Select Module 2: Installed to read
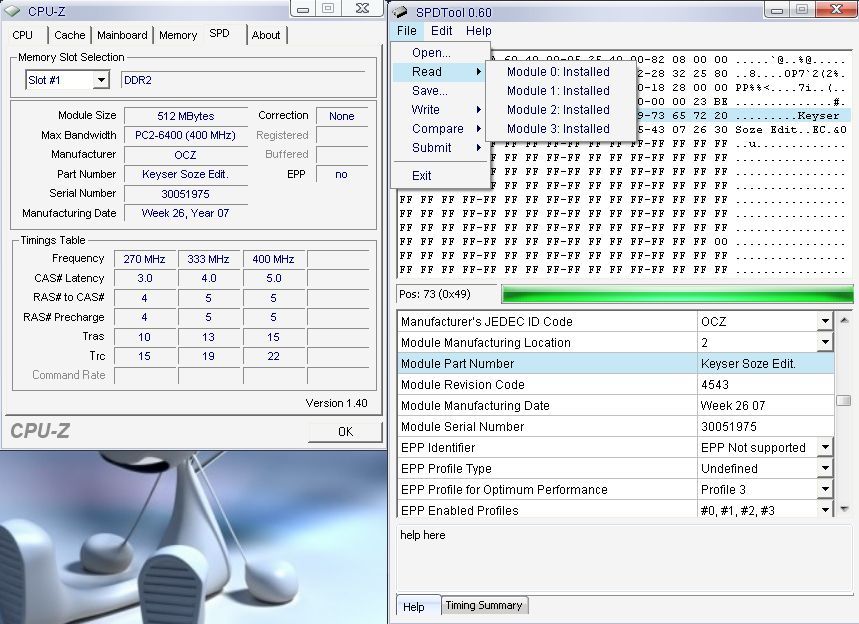 [560, 110]
